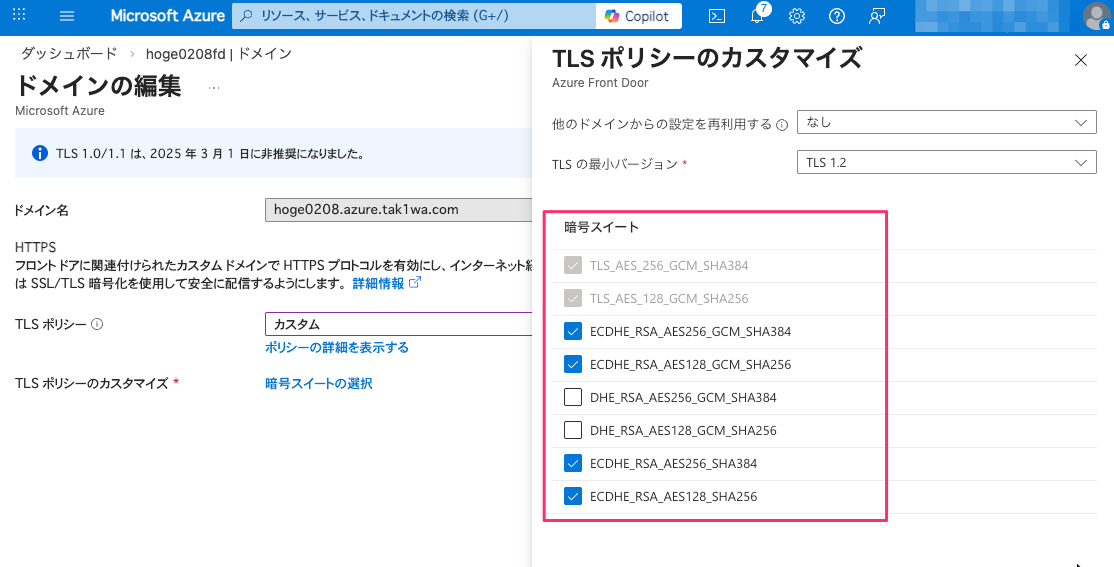Click the ドメイン名 label
Image resolution: width=1114 pixels, height=567 pixels.
tap(42, 210)
